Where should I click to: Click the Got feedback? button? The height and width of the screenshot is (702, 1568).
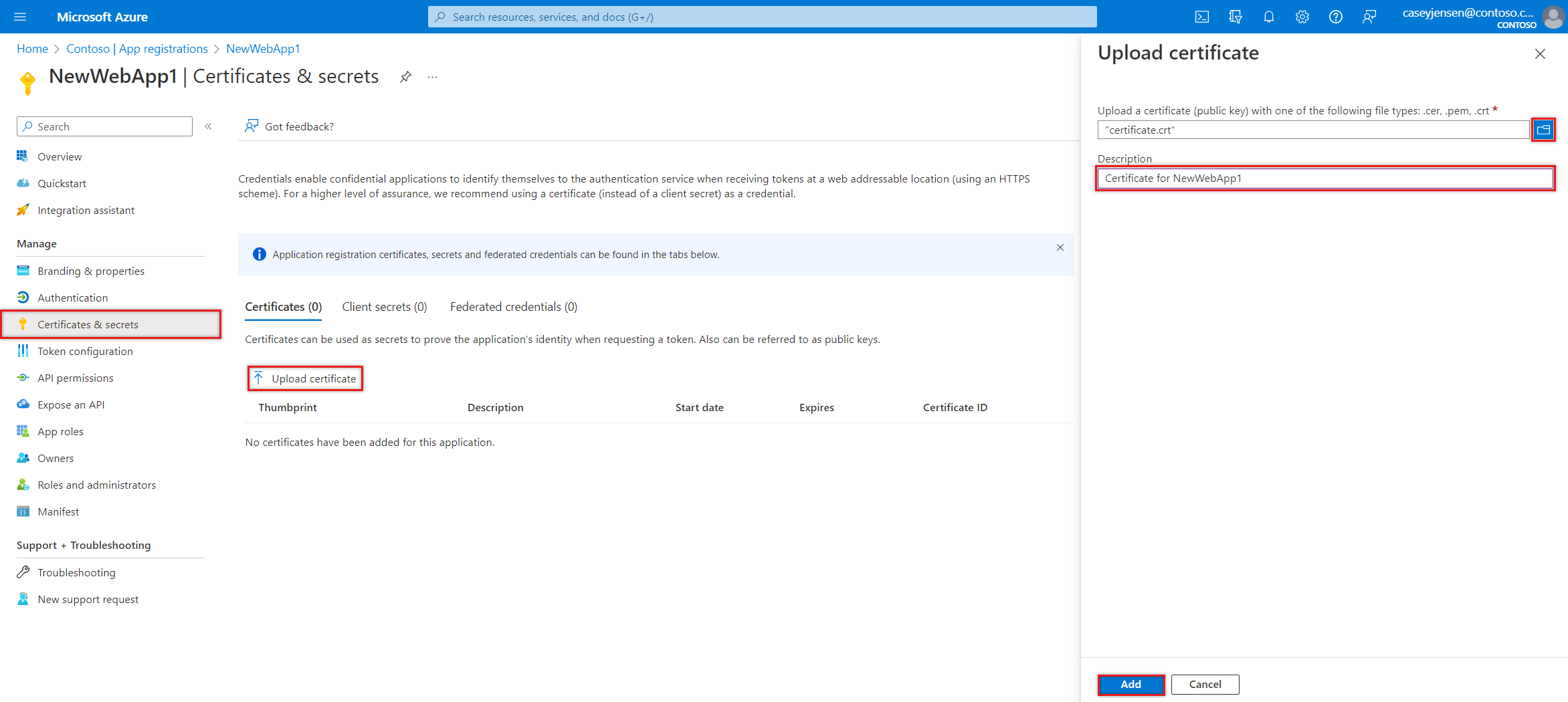pyautogui.click(x=289, y=126)
